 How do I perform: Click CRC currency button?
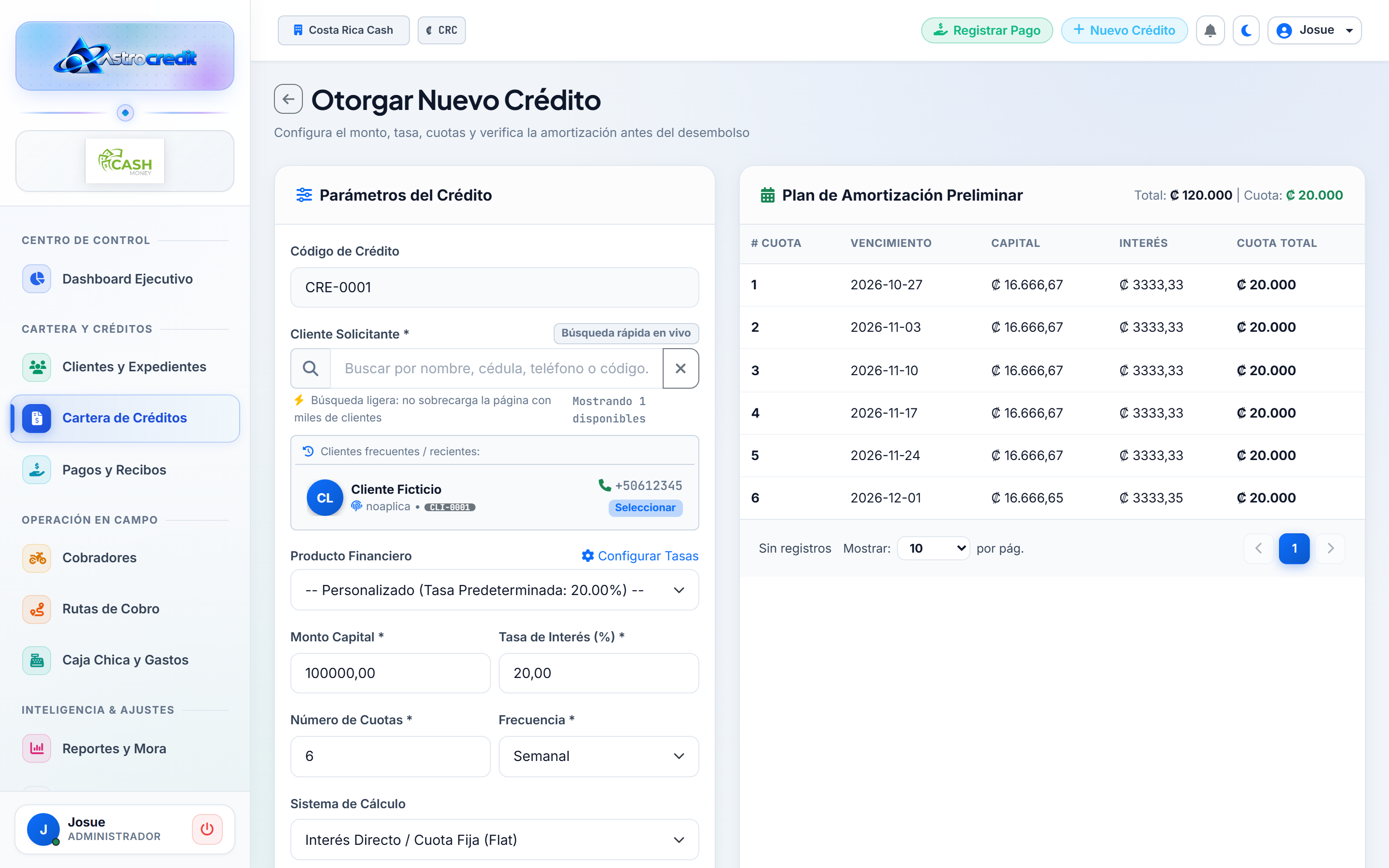[x=441, y=30]
